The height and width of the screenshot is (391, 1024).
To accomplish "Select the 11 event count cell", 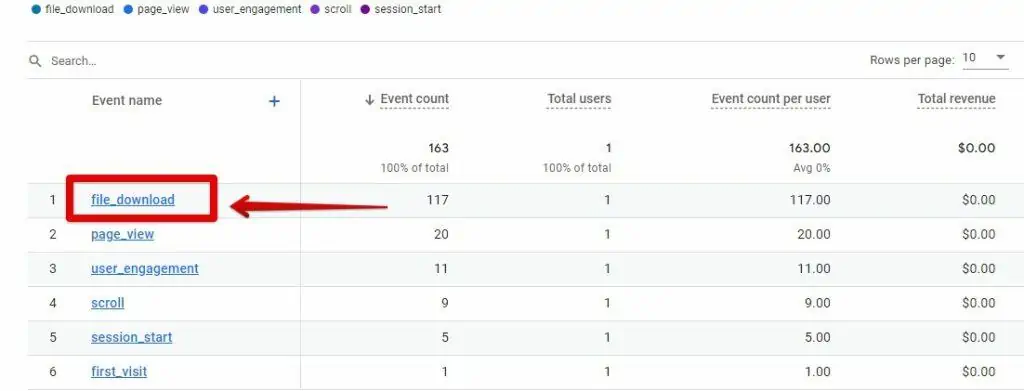I will tap(441, 269).
